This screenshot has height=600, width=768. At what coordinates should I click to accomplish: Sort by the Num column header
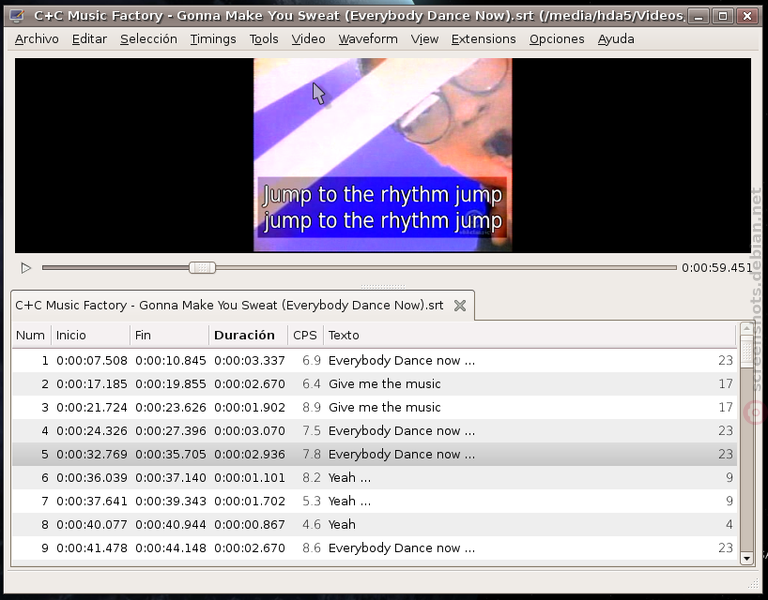(x=31, y=336)
